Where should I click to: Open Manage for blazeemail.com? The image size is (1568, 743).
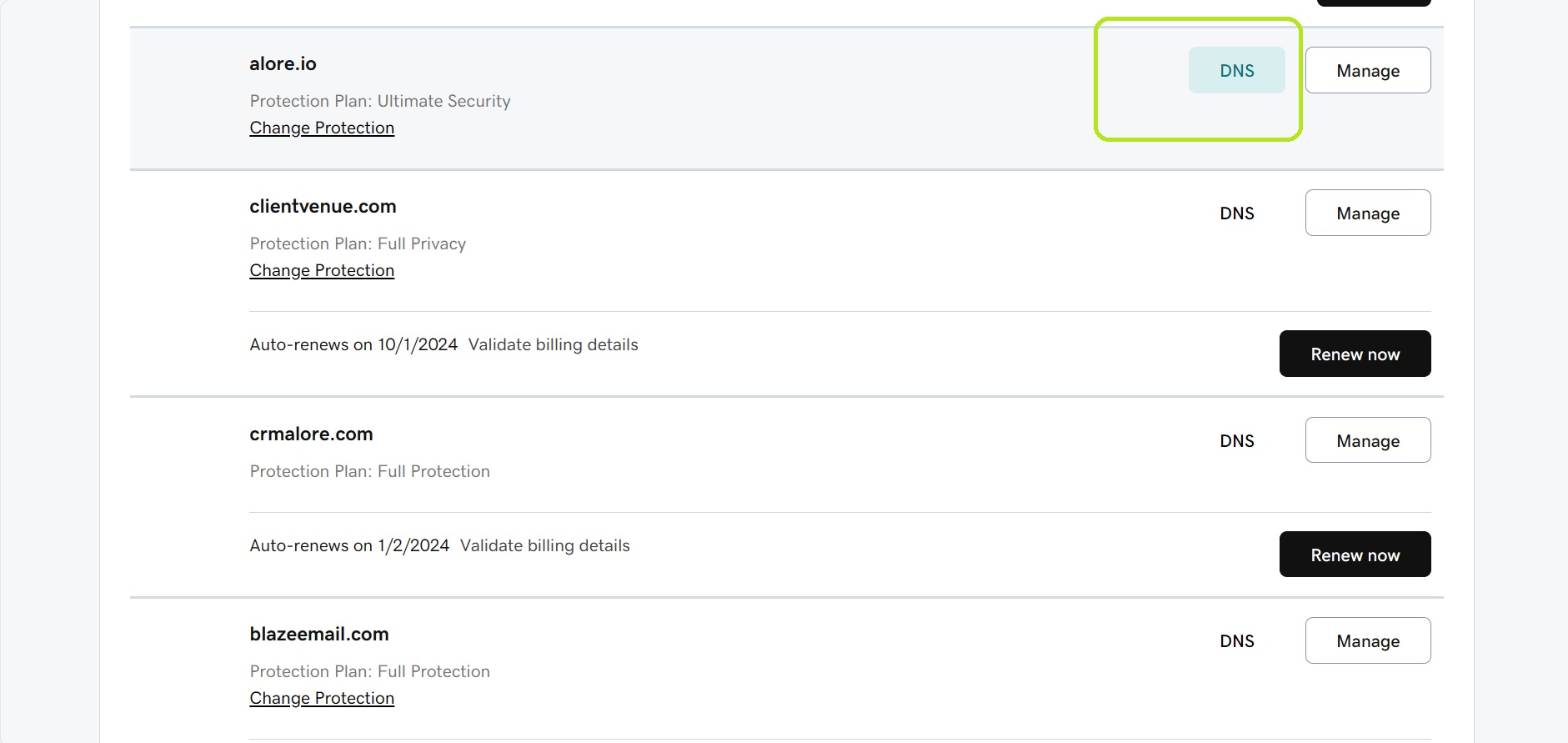tap(1367, 640)
